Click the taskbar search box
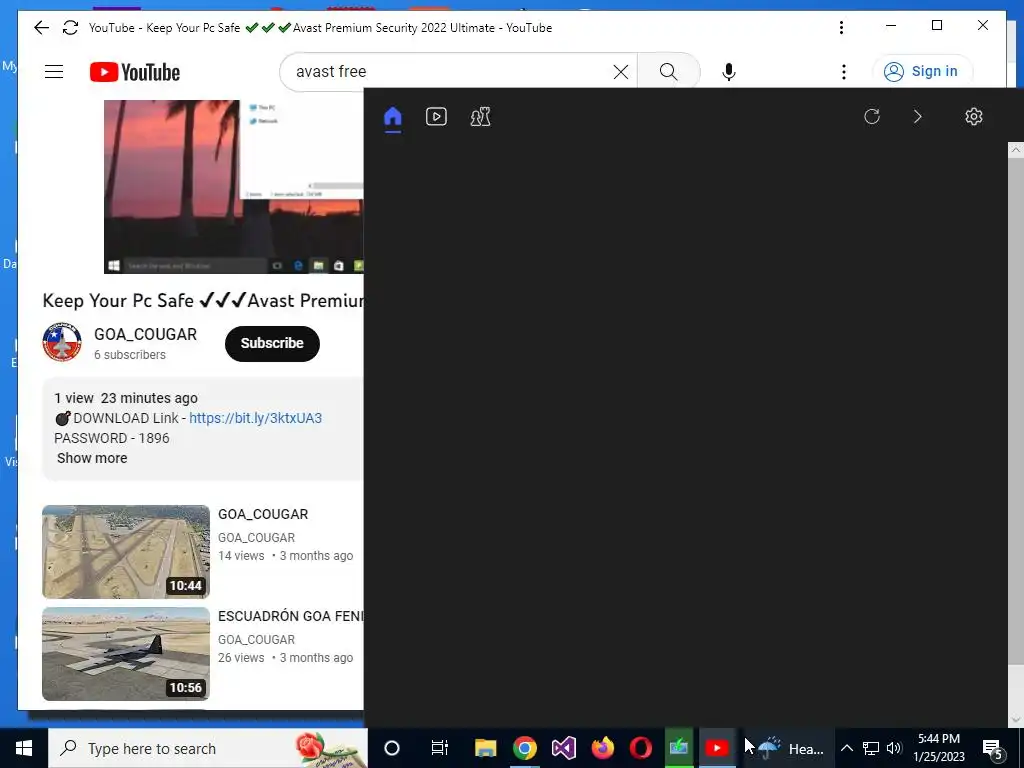The height and width of the screenshot is (768, 1024). click(208, 748)
